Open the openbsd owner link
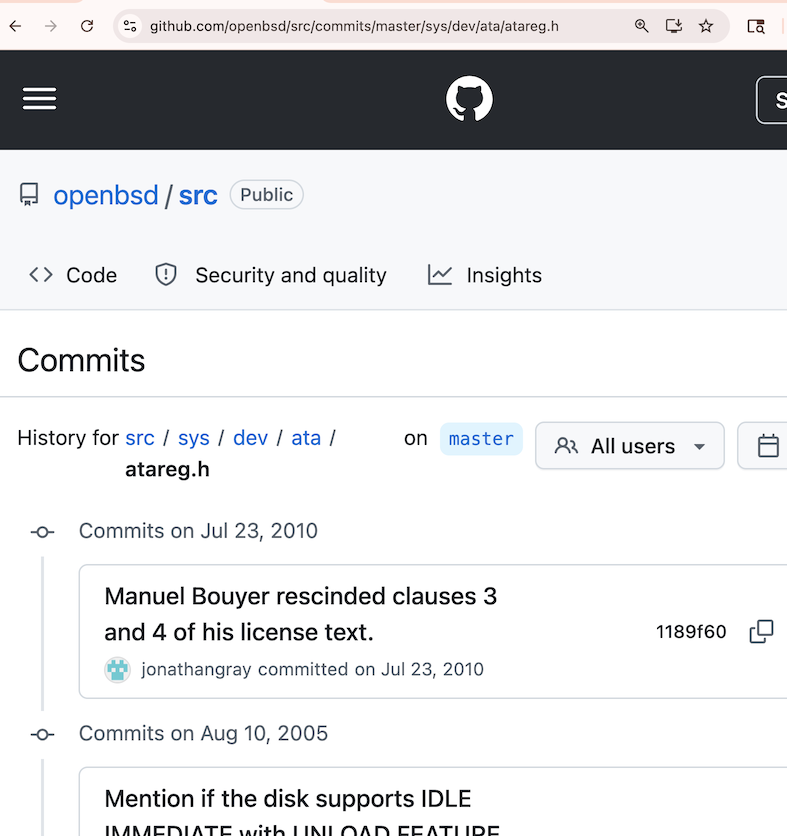 [106, 195]
